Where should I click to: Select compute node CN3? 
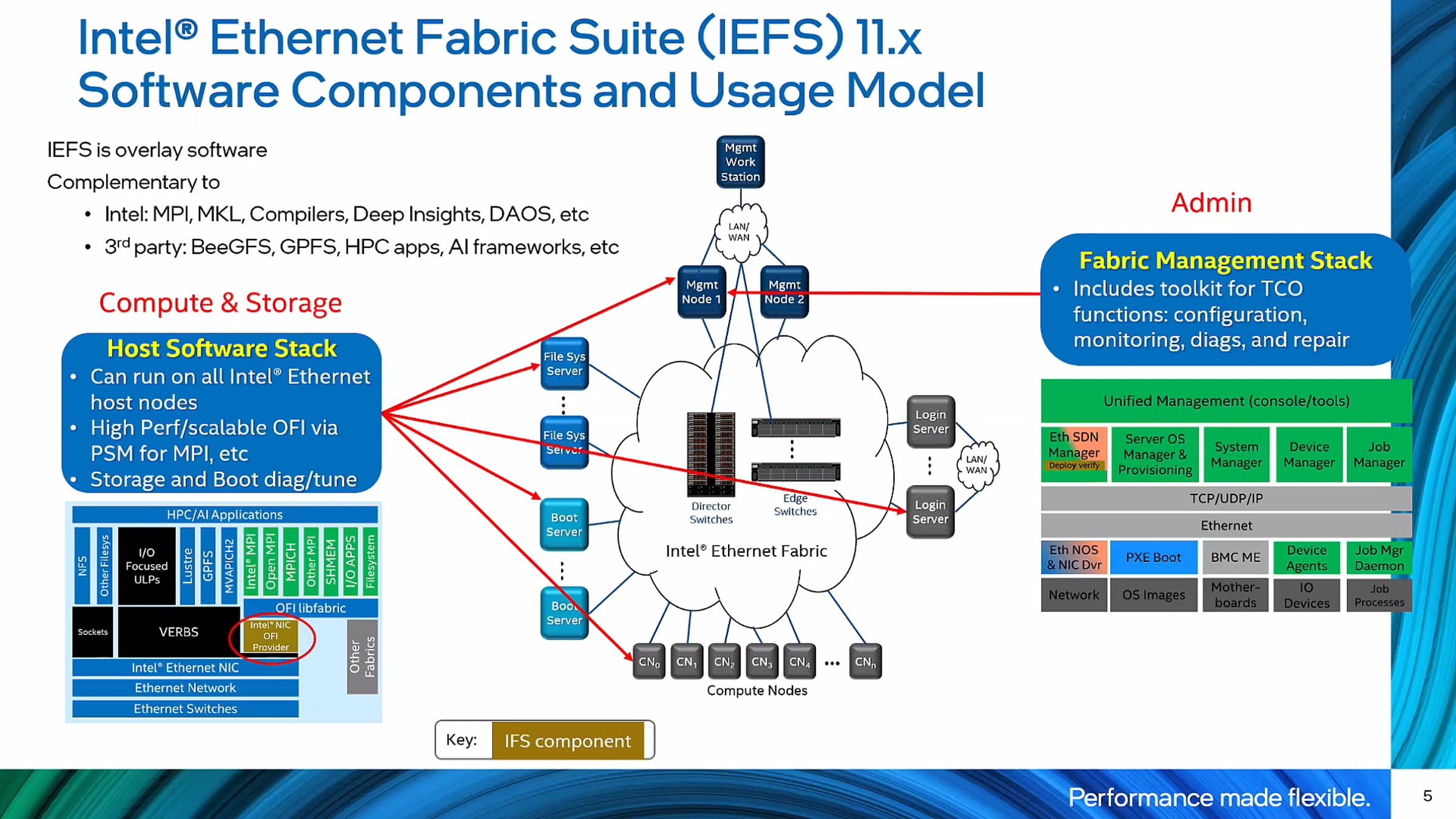(x=762, y=661)
